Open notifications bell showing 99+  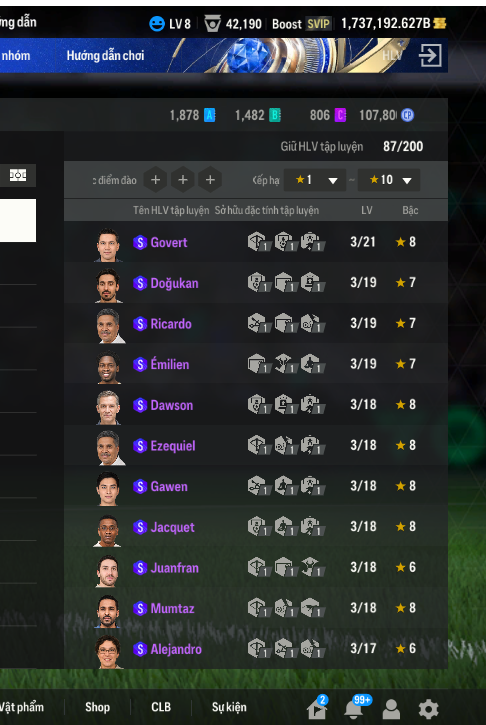pos(354,708)
